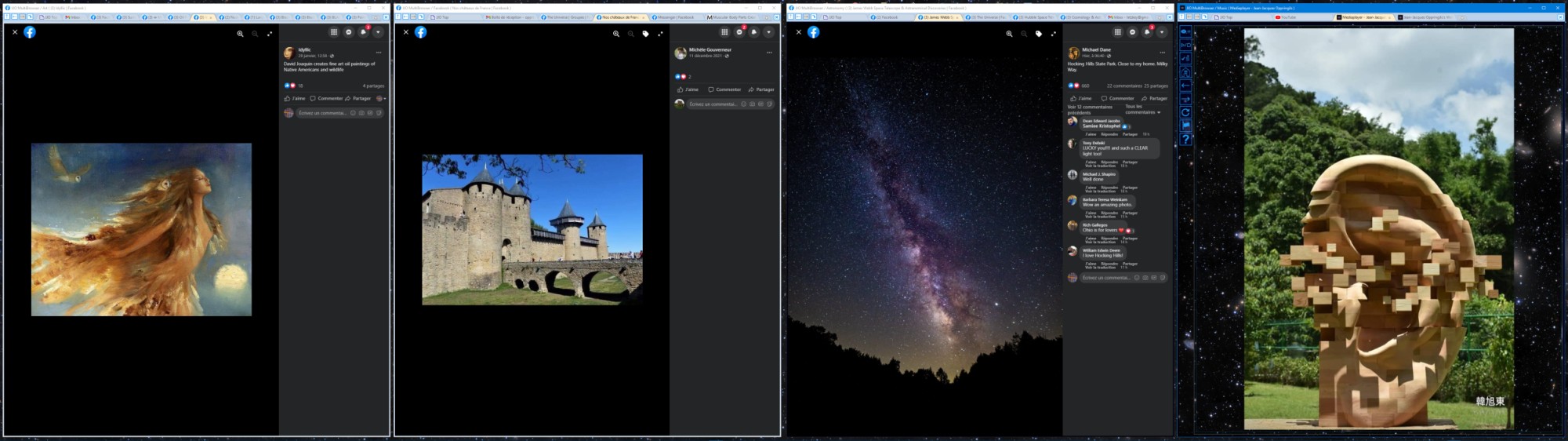The height and width of the screenshot is (441, 1568).
Task: Click the help question mark icon in Mediaplayer sidebar
Action: 1185,139
